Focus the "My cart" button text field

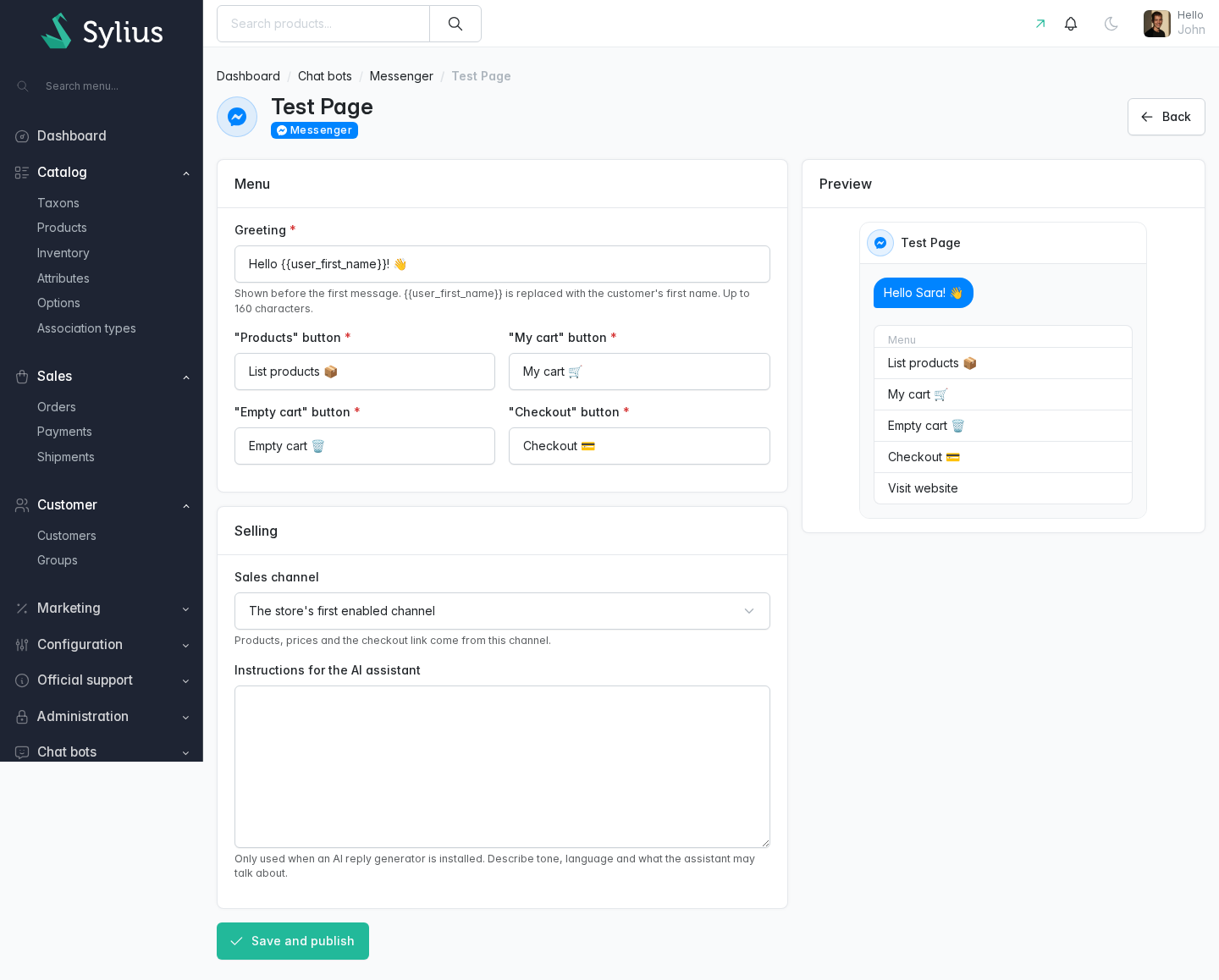639,372
